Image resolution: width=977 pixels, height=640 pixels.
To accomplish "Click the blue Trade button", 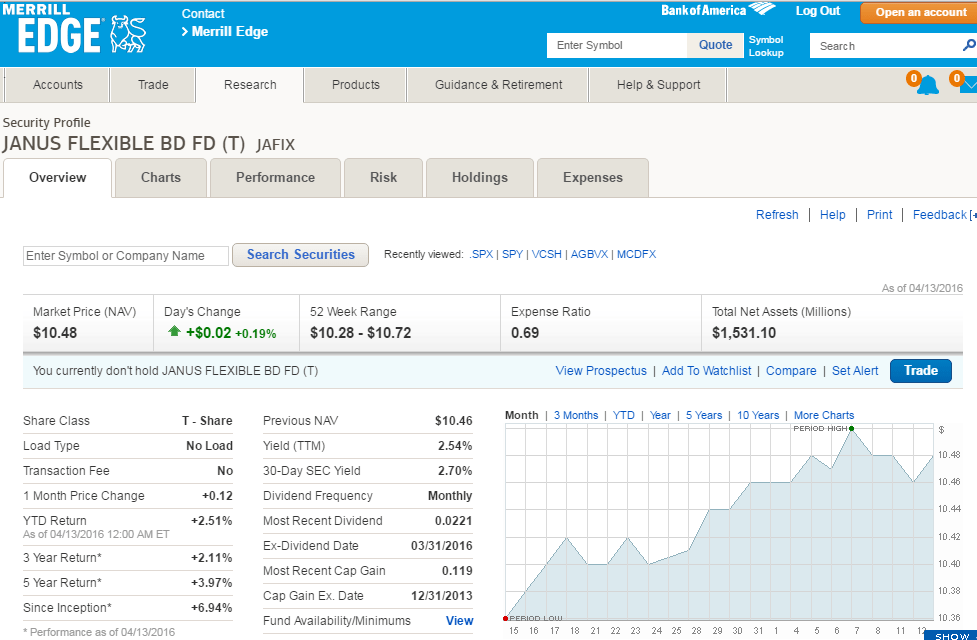I will [920, 370].
